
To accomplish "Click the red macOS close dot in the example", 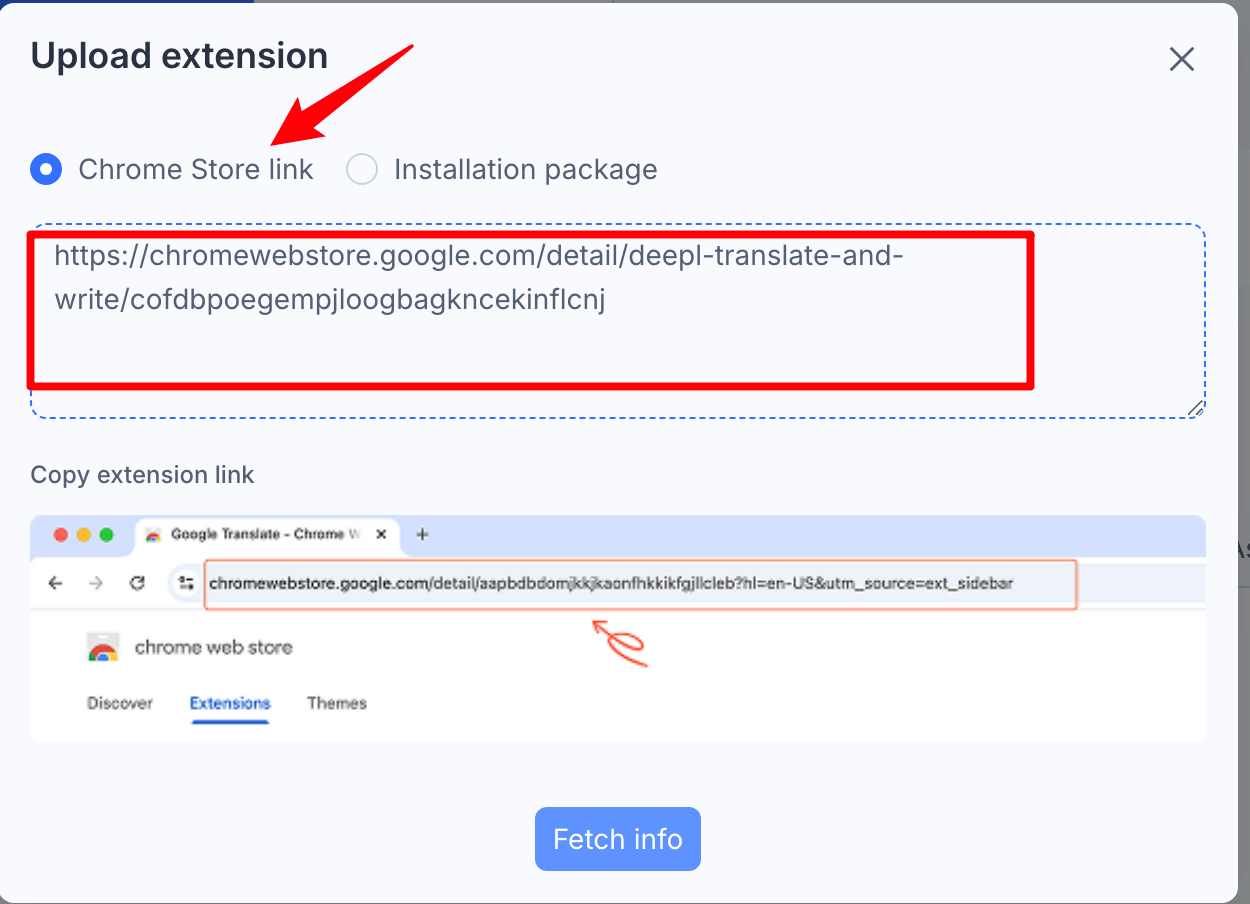I will (x=61, y=535).
